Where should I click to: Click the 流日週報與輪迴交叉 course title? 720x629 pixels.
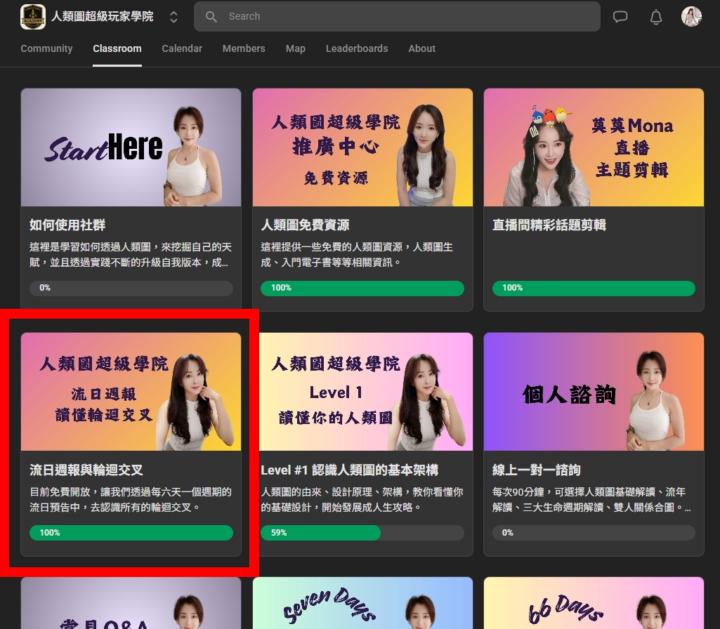[x=86, y=470]
